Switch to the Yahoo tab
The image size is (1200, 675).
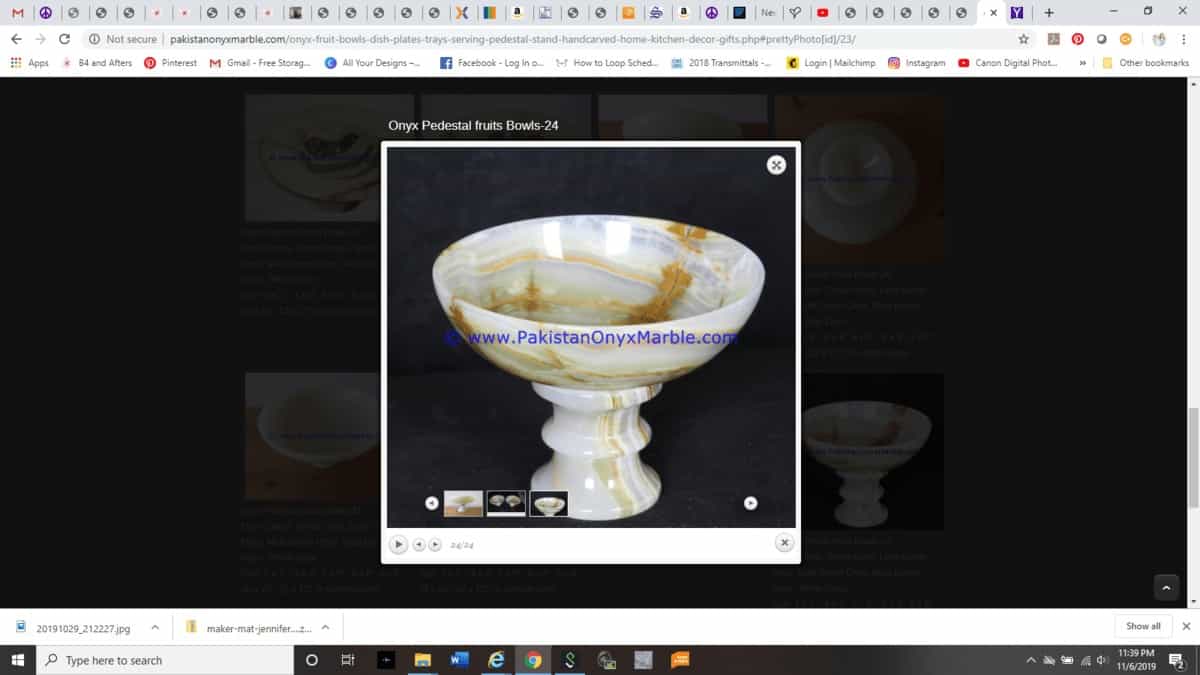1016,13
